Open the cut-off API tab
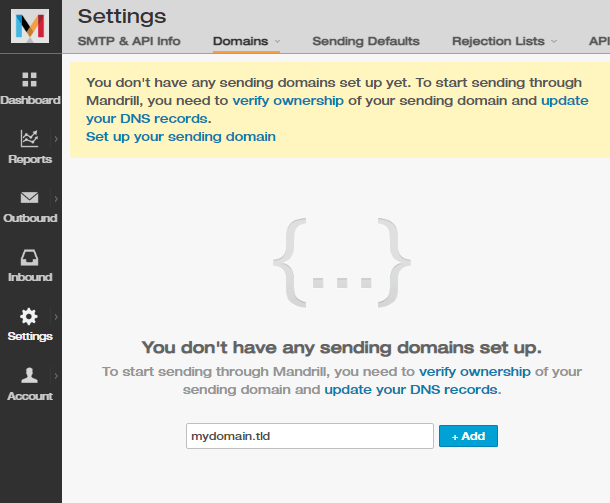Viewport: 610px width, 503px height. point(599,41)
